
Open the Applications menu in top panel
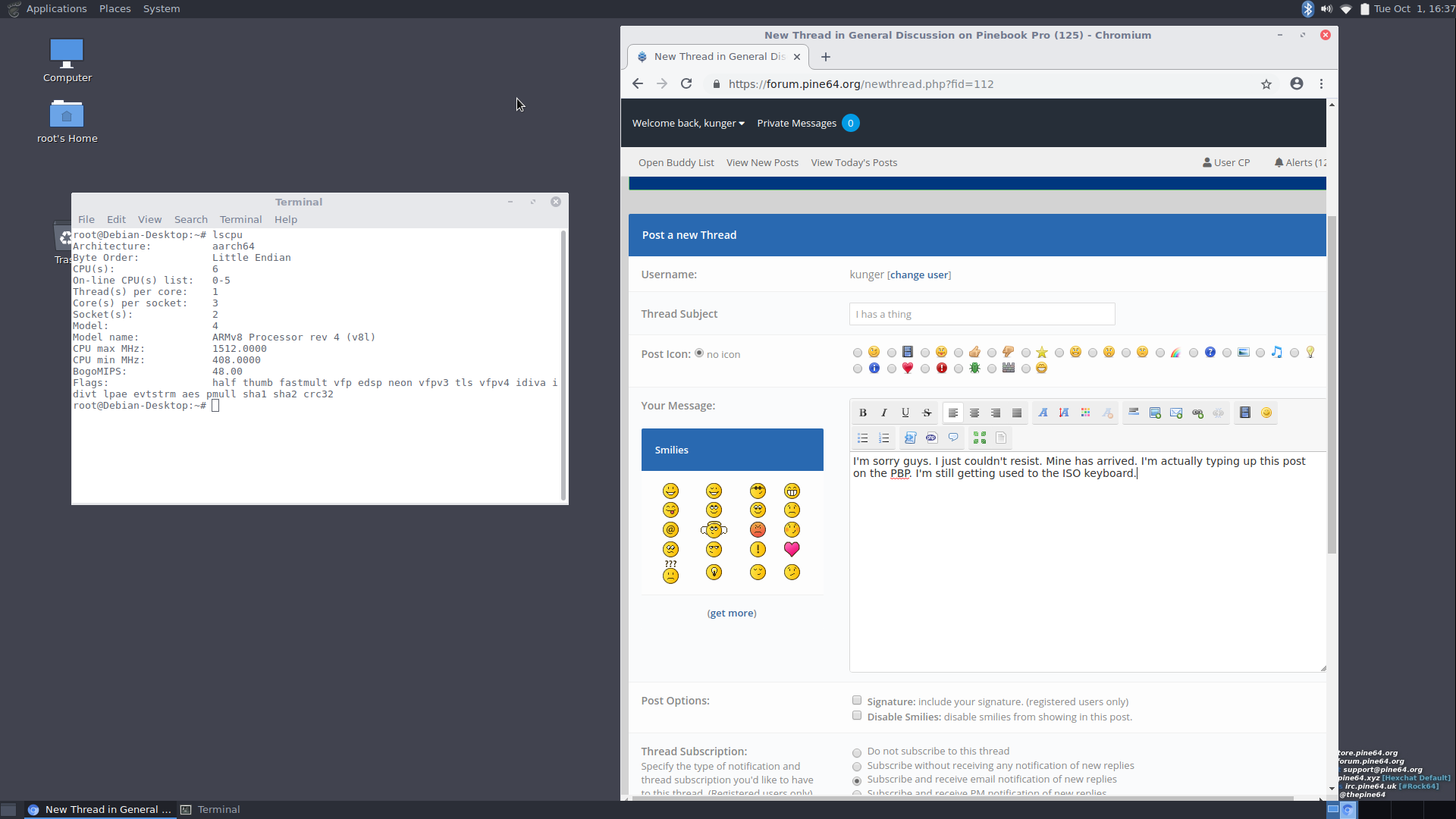pyautogui.click(x=56, y=8)
